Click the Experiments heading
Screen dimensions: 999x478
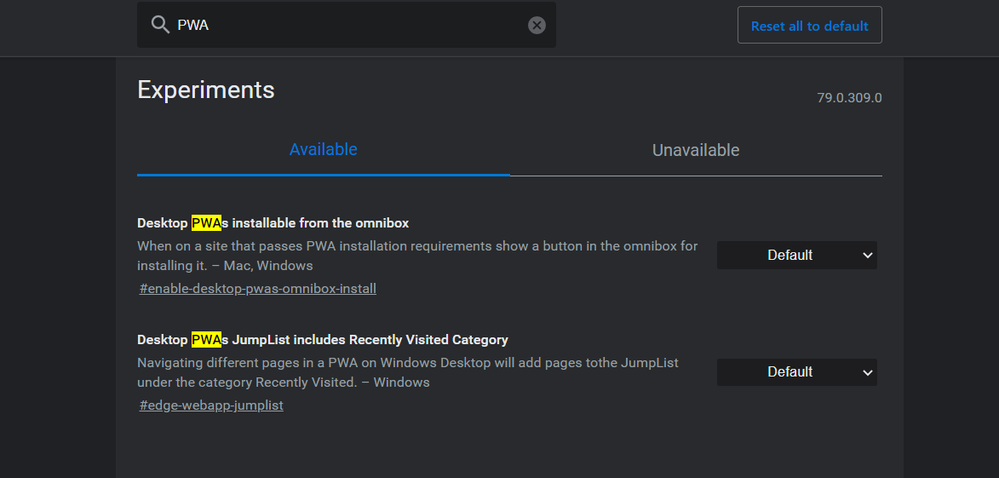[206, 90]
